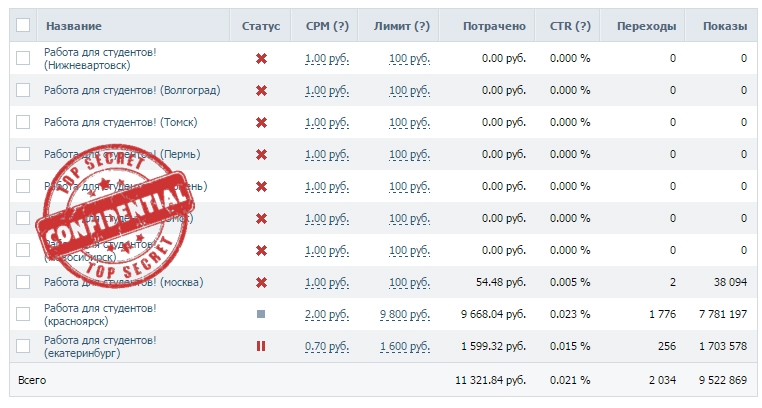Click the Показы column header
Image resolution: width=762 pixels, height=408 pixels.
[724, 26]
